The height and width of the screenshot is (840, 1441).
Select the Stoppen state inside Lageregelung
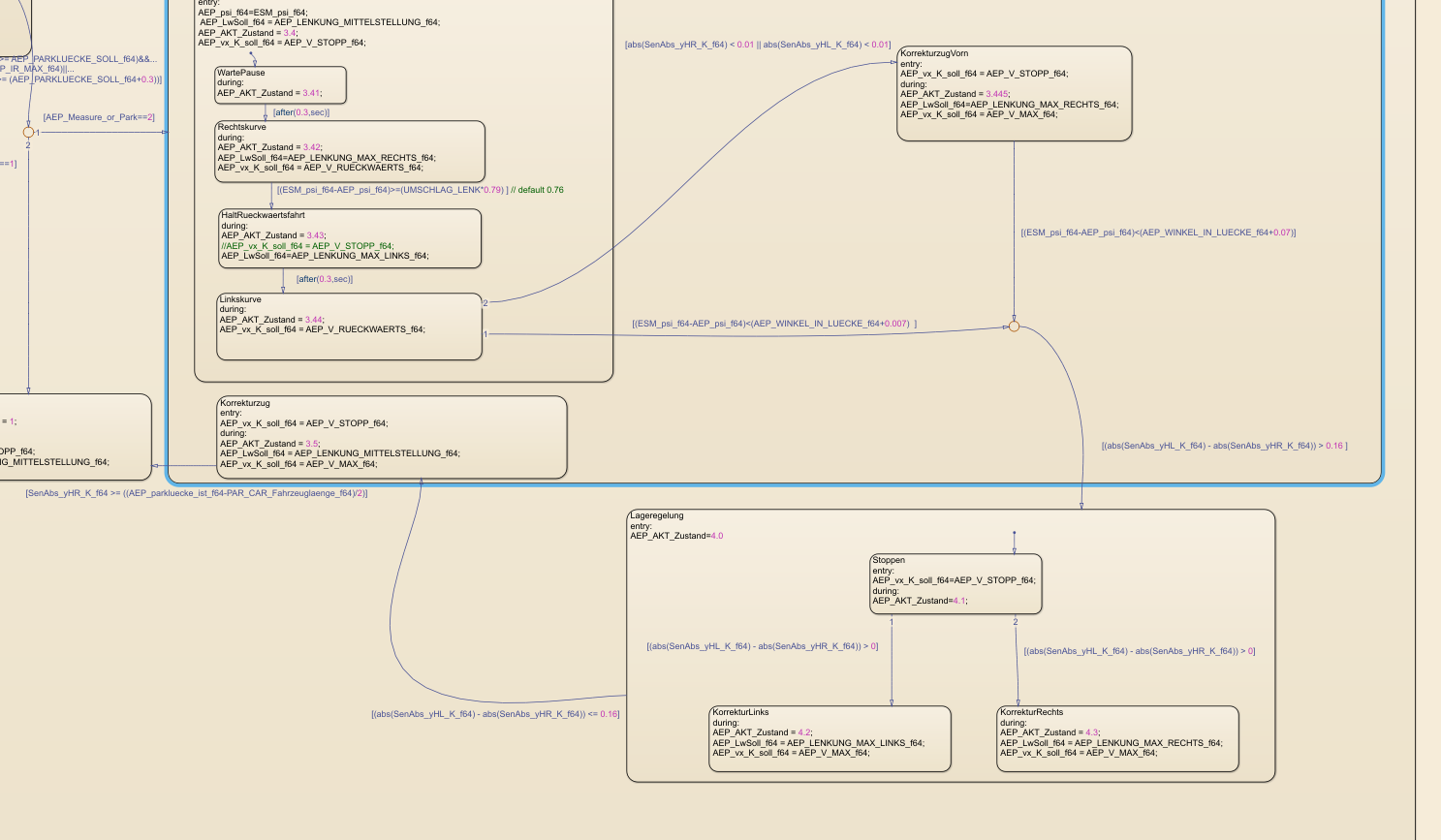tap(955, 583)
